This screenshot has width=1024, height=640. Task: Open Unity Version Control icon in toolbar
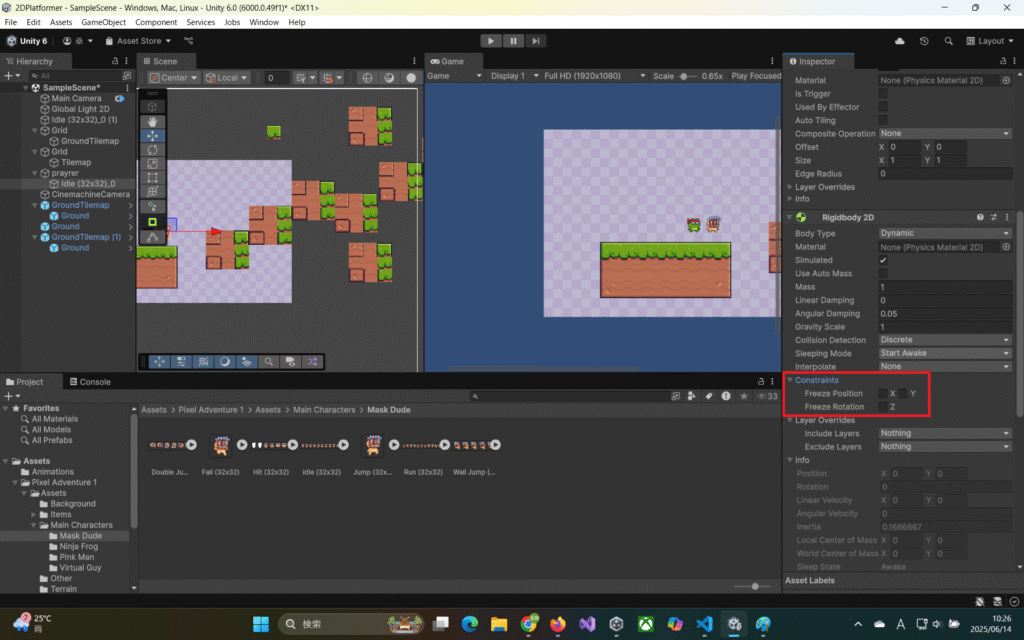189,40
